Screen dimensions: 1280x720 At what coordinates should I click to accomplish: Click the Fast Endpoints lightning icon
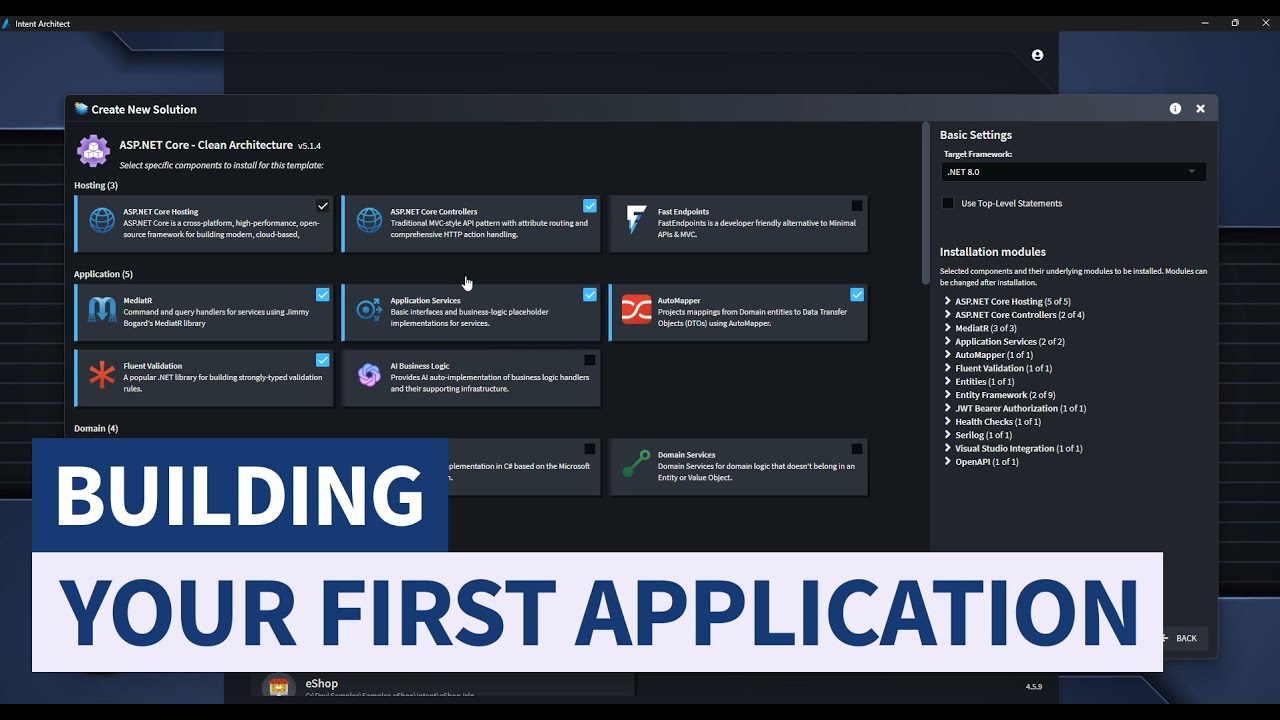636,220
